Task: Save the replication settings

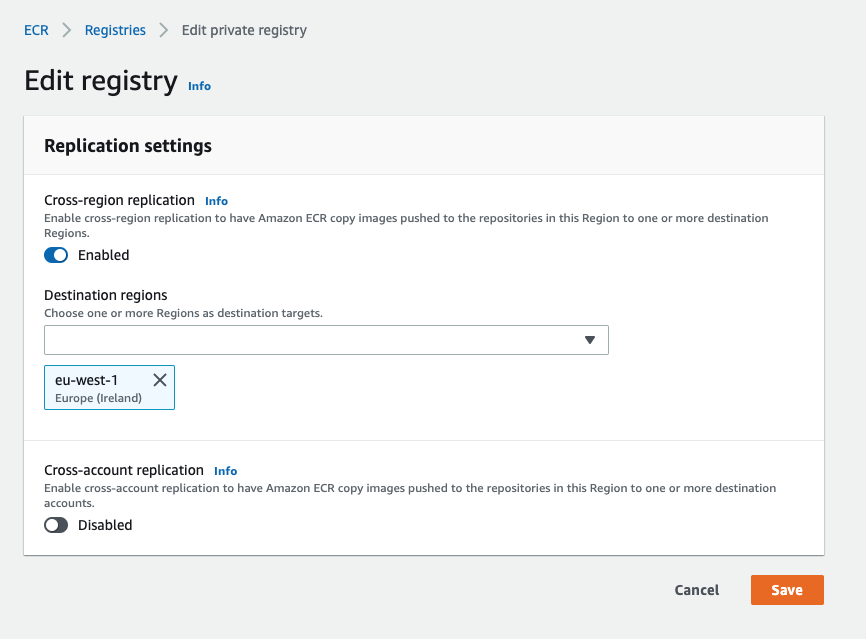Action: [787, 590]
